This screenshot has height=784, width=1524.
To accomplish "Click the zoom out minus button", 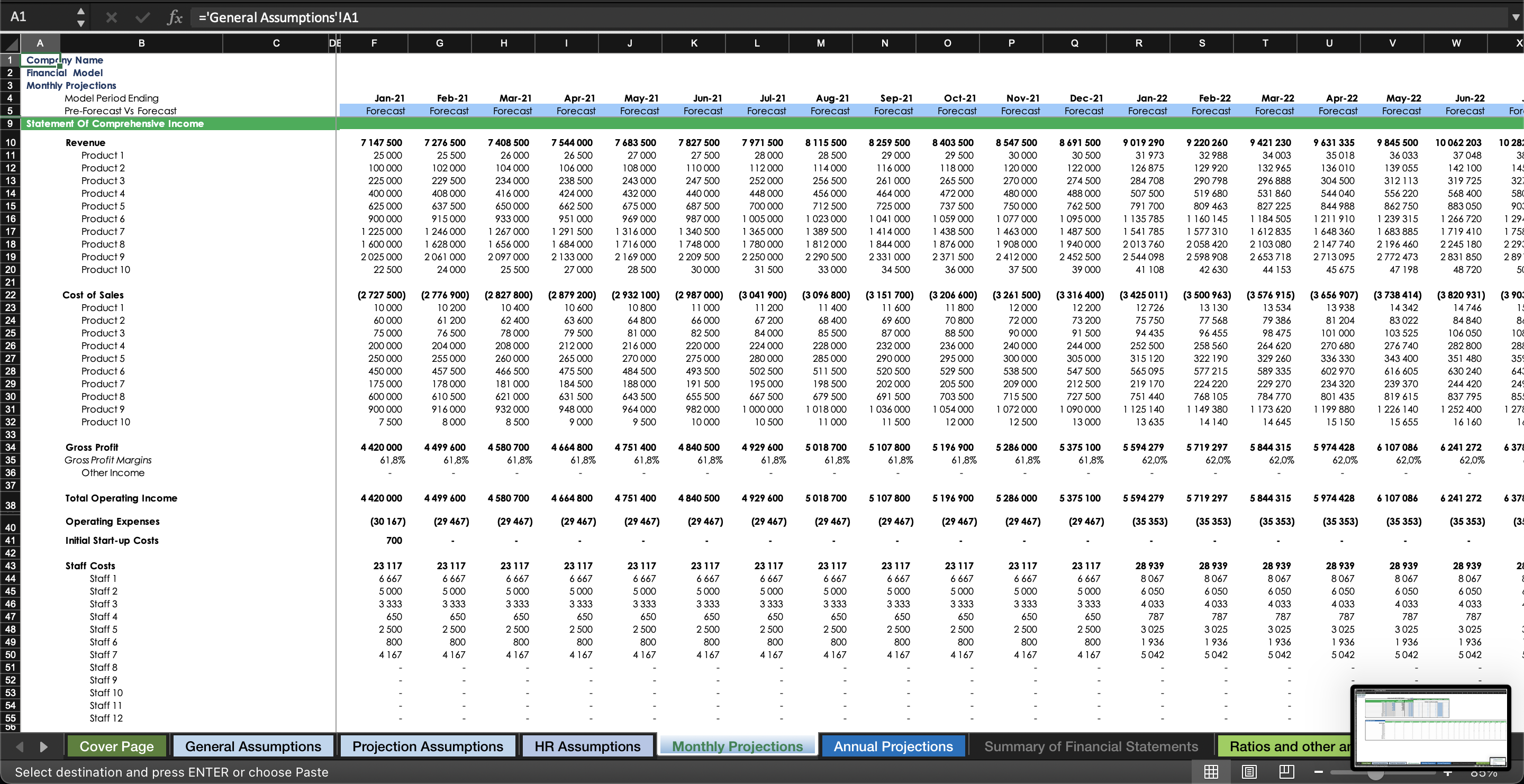I will (1319, 772).
